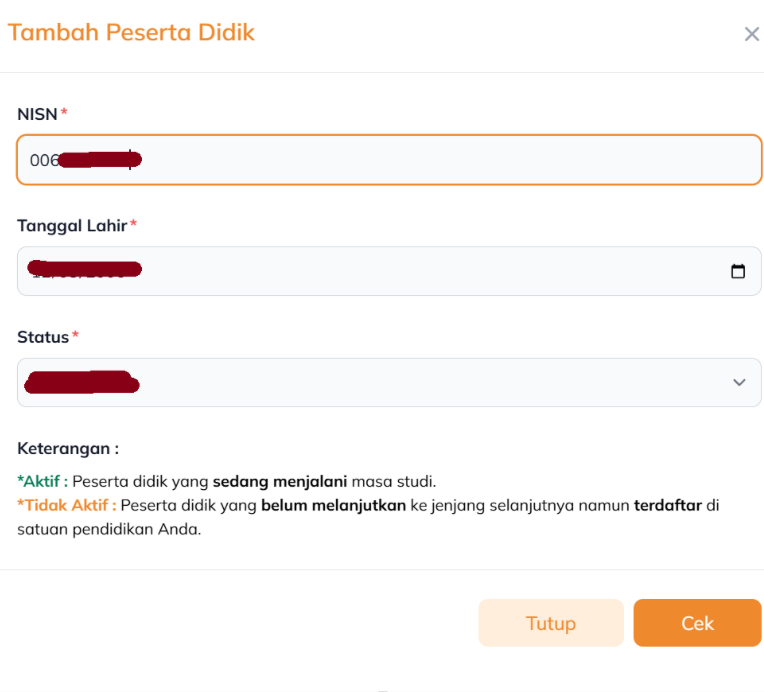Click the NISN field label

click(37, 114)
